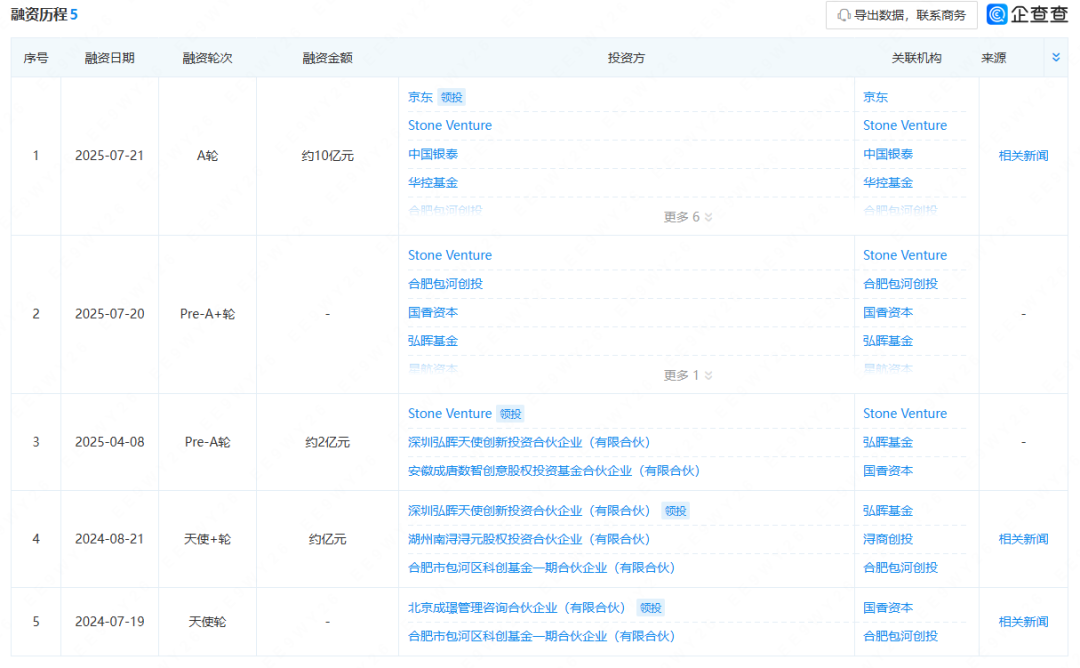The height and width of the screenshot is (668, 1080).
Task: Click the date 2025-07-21
Action: [x=110, y=156]
